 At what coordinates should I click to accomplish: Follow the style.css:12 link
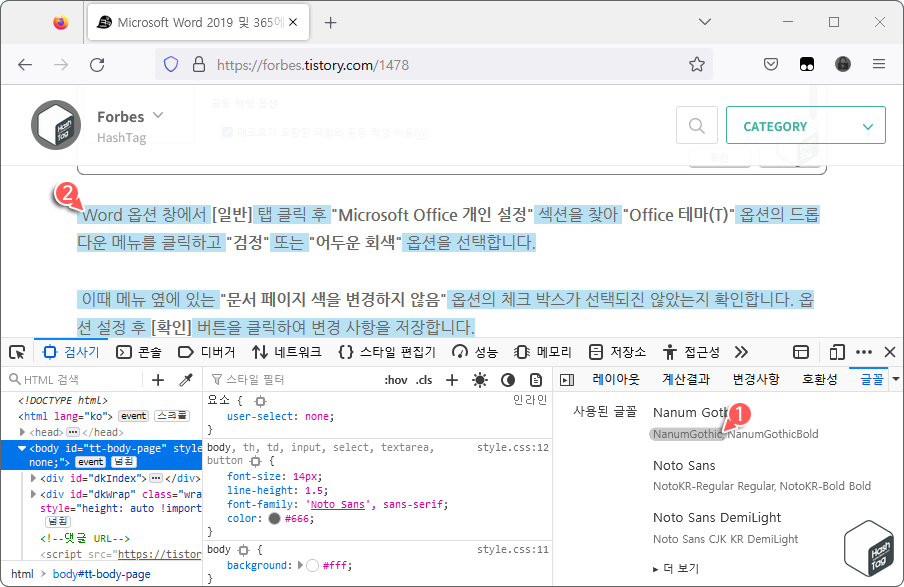pos(513,447)
